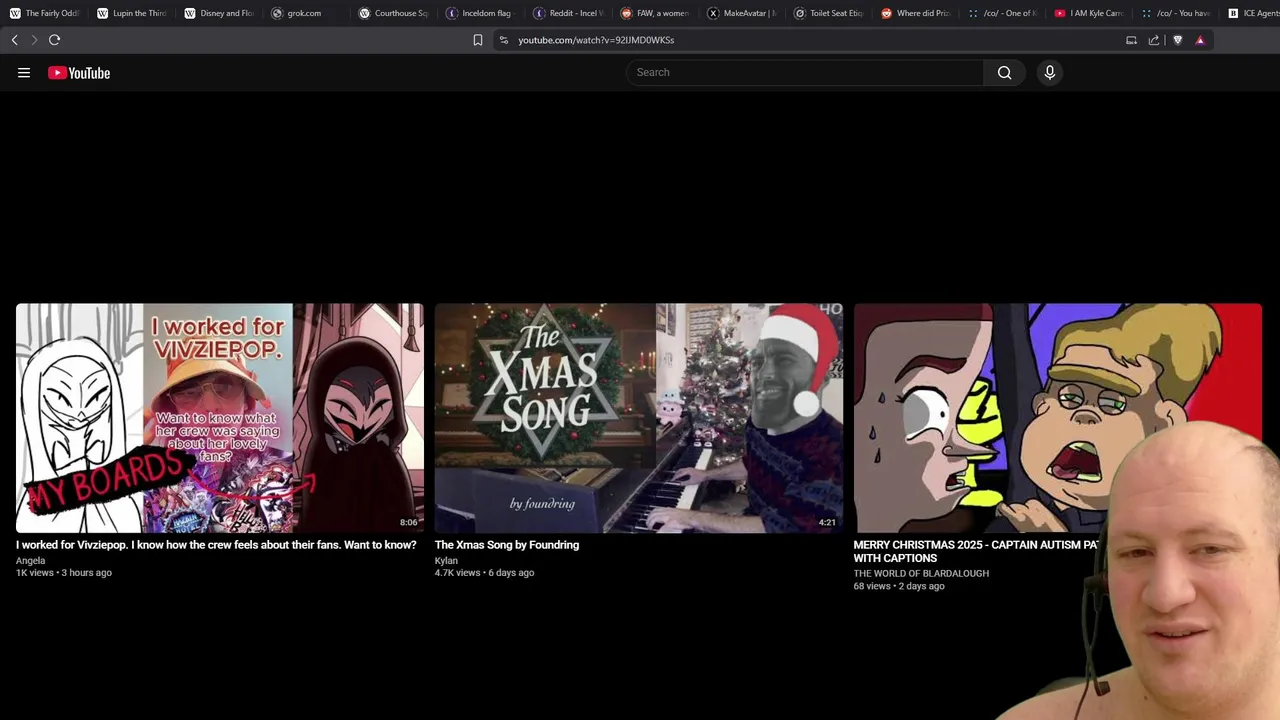Switch to Toilet Seat Etiq tab
1280x720 pixels.
pos(829,13)
